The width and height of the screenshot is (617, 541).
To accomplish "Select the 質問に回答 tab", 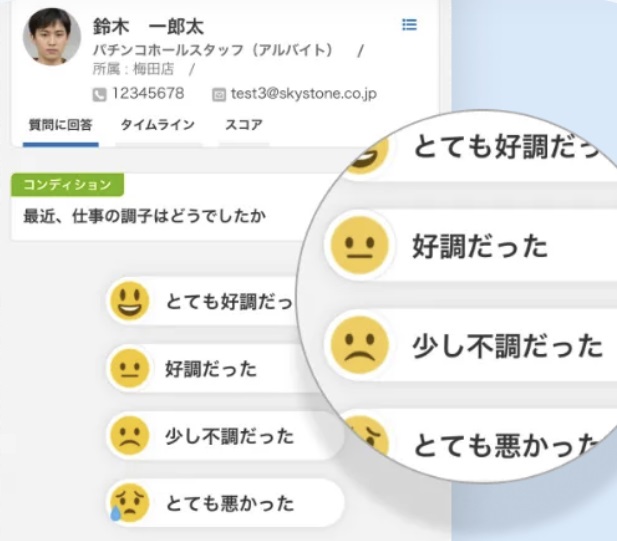I will (61, 125).
